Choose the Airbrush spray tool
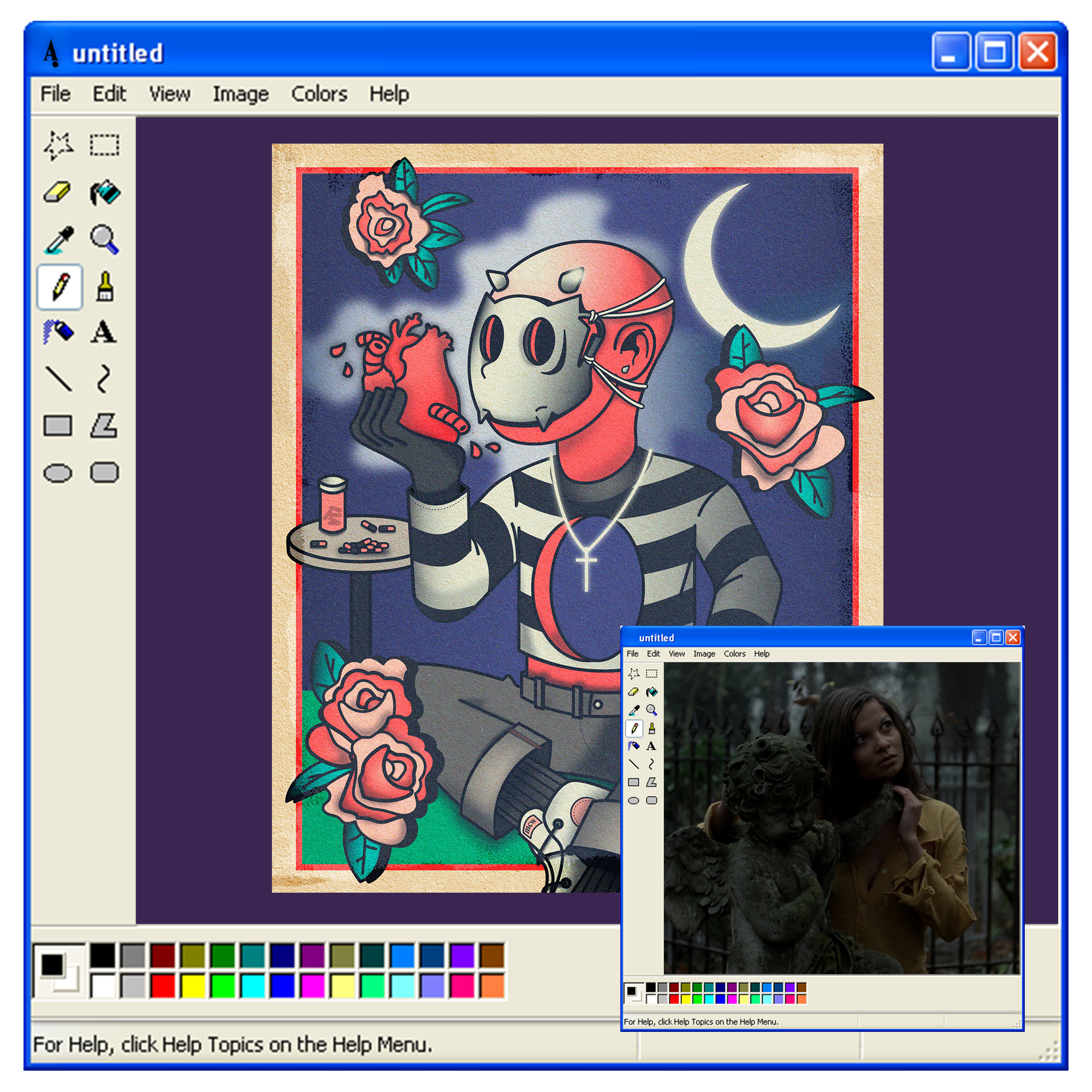 click(x=58, y=332)
